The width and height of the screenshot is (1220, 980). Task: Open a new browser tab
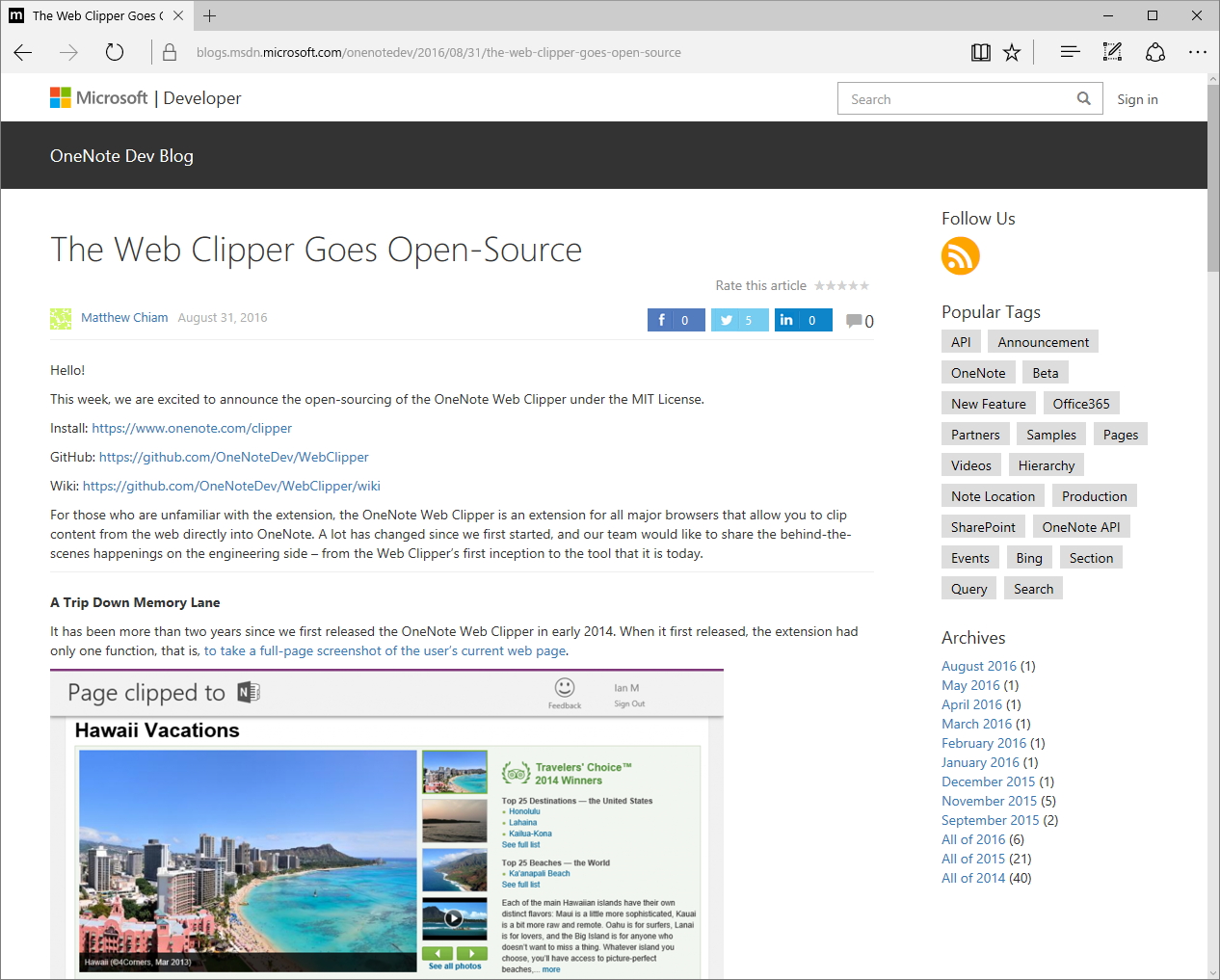pos(210,15)
